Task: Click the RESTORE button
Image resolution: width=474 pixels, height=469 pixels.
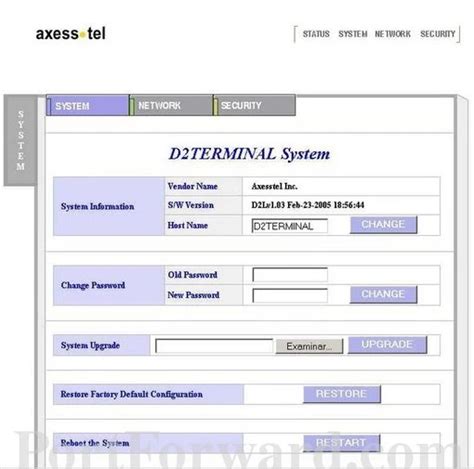Action: pyautogui.click(x=342, y=394)
